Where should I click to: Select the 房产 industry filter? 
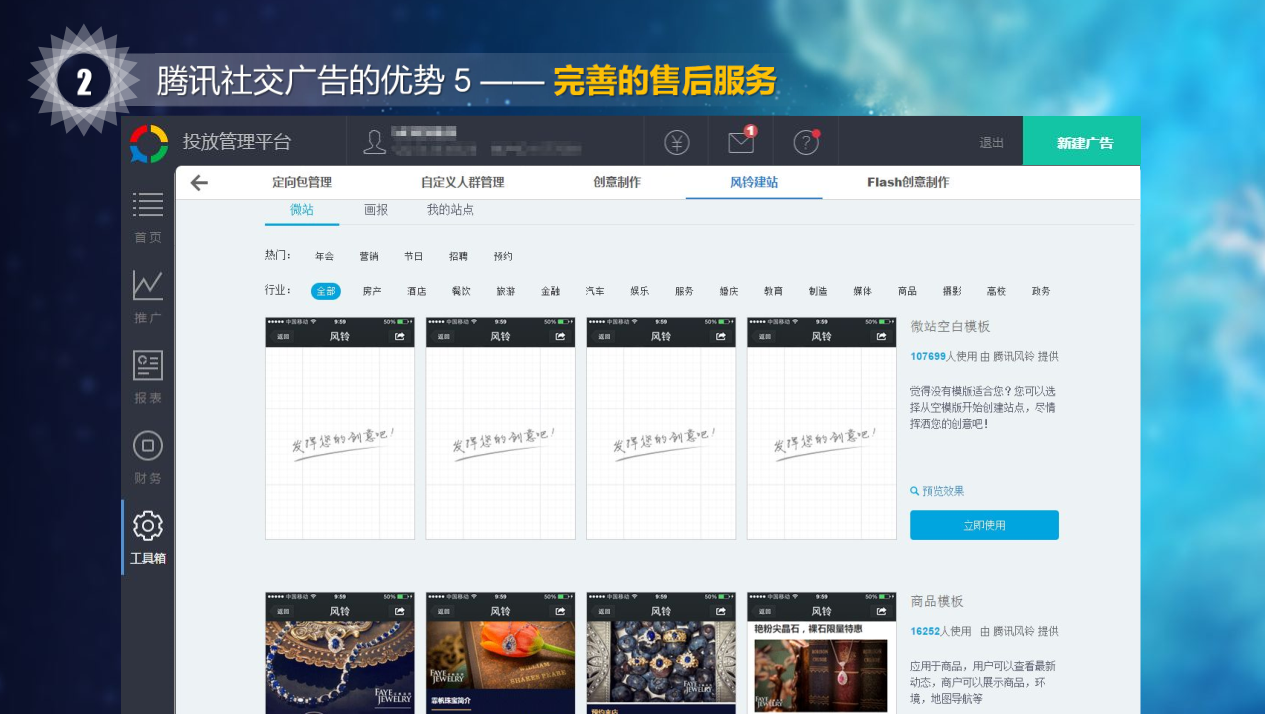(x=372, y=291)
